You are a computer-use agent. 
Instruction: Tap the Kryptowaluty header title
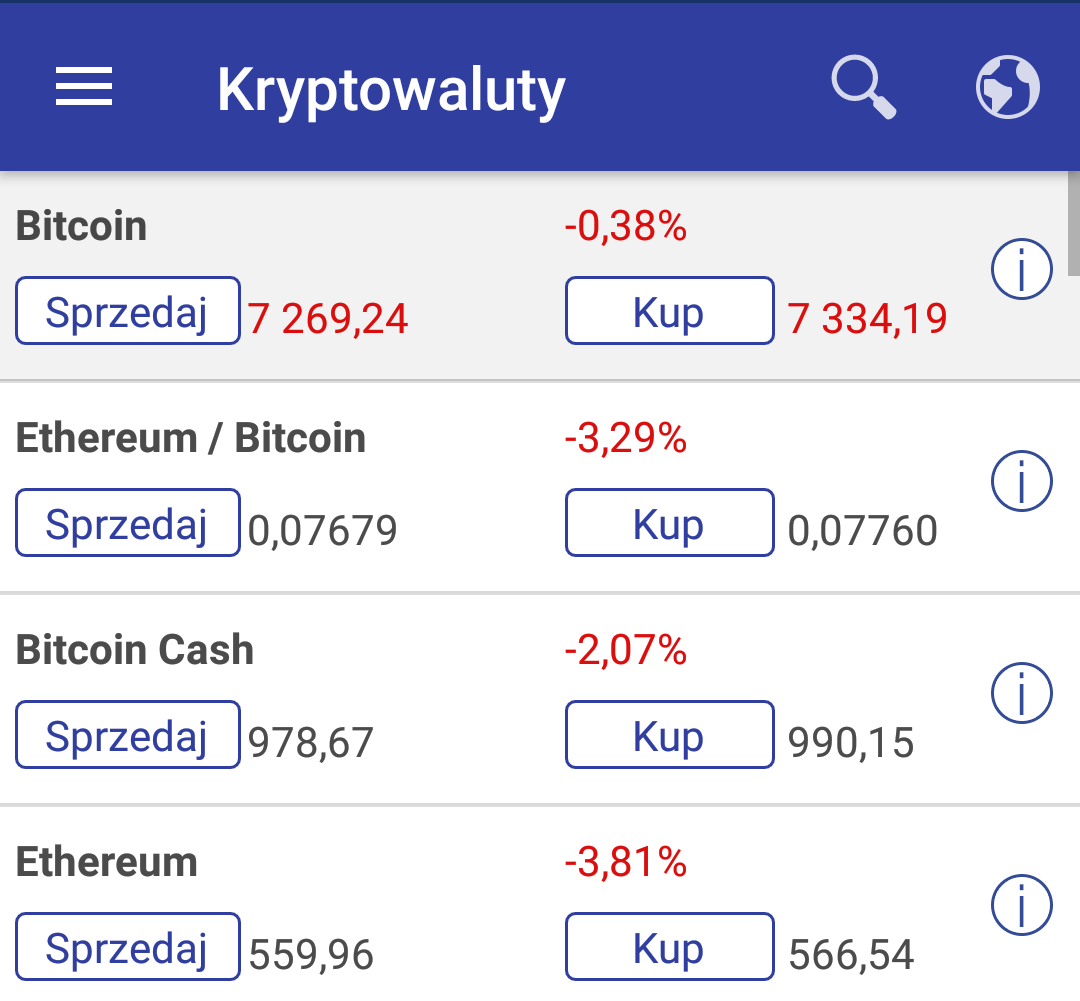[391, 90]
